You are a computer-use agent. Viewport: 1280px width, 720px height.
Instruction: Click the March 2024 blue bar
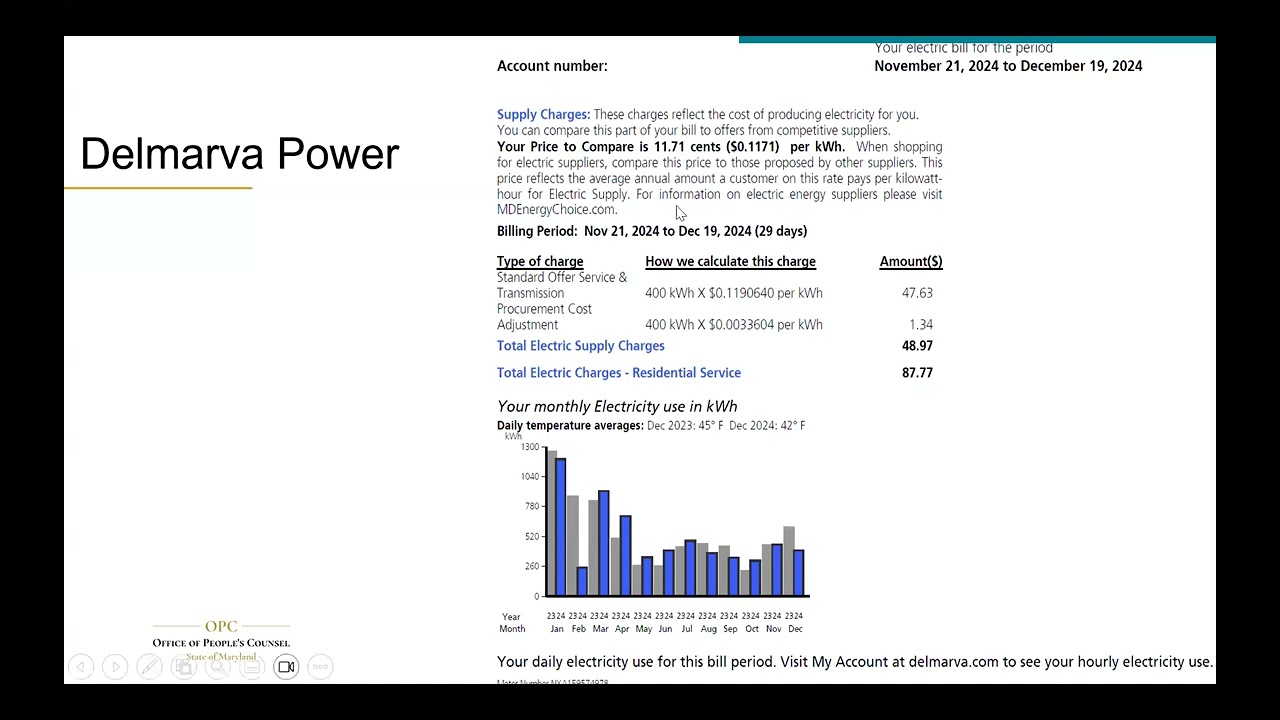604,543
